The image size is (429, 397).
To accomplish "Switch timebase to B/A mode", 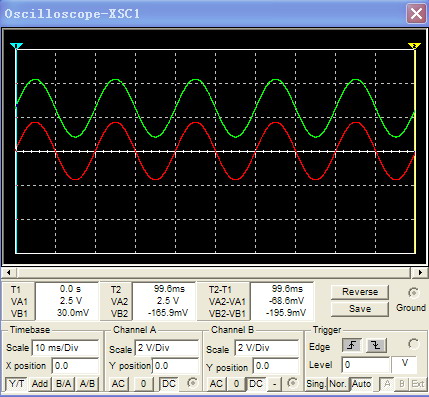I will click(x=63, y=384).
